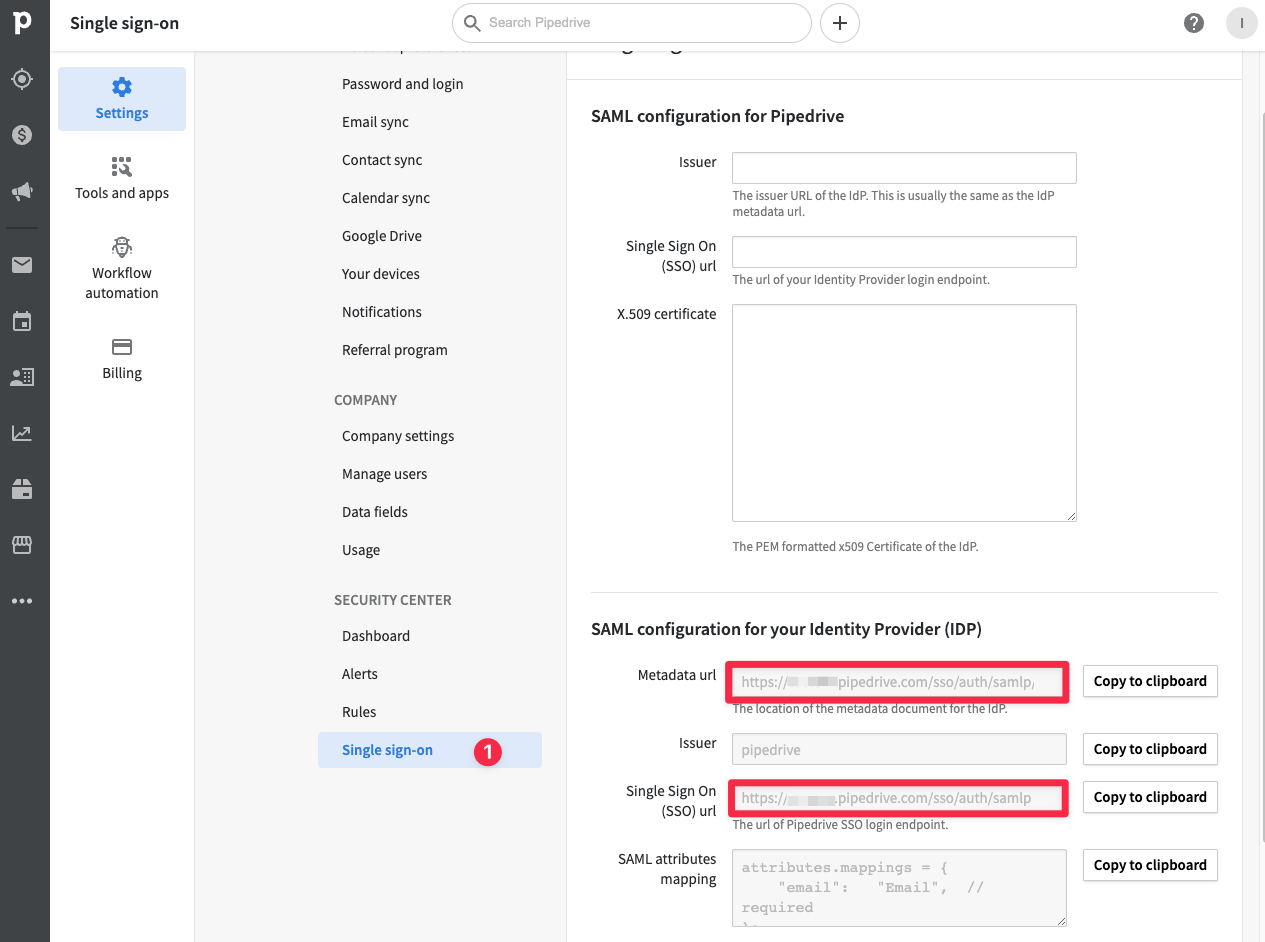Open Mail envelope icon in sidebar
The height and width of the screenshot is (942, 1265).
pyautogui.click(x=22, y=265)
